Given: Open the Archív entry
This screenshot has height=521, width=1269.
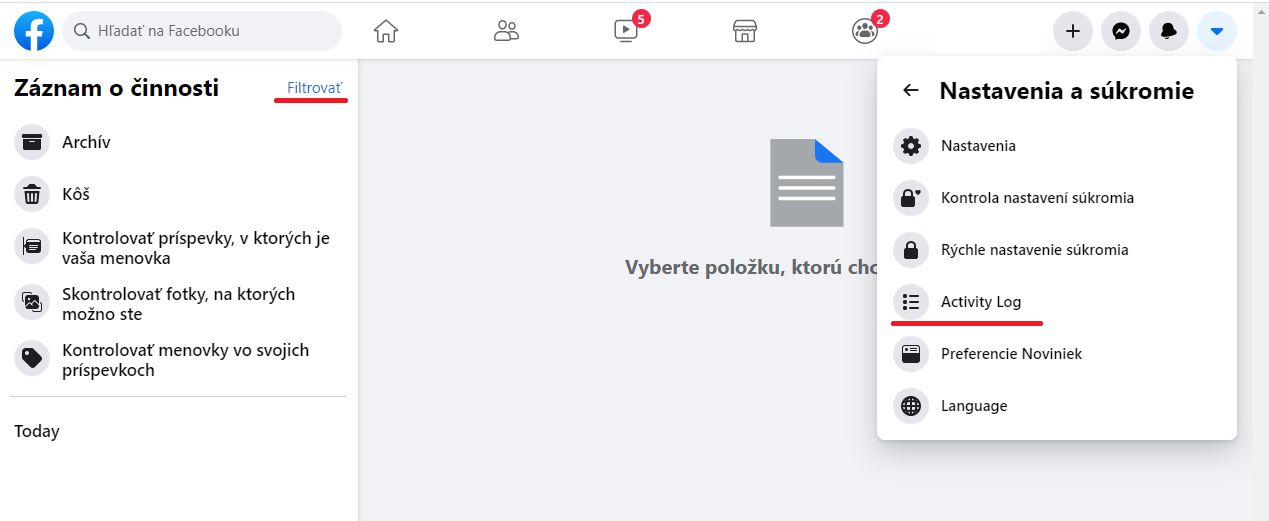Looking at the screenshot, I should (180, 142).
